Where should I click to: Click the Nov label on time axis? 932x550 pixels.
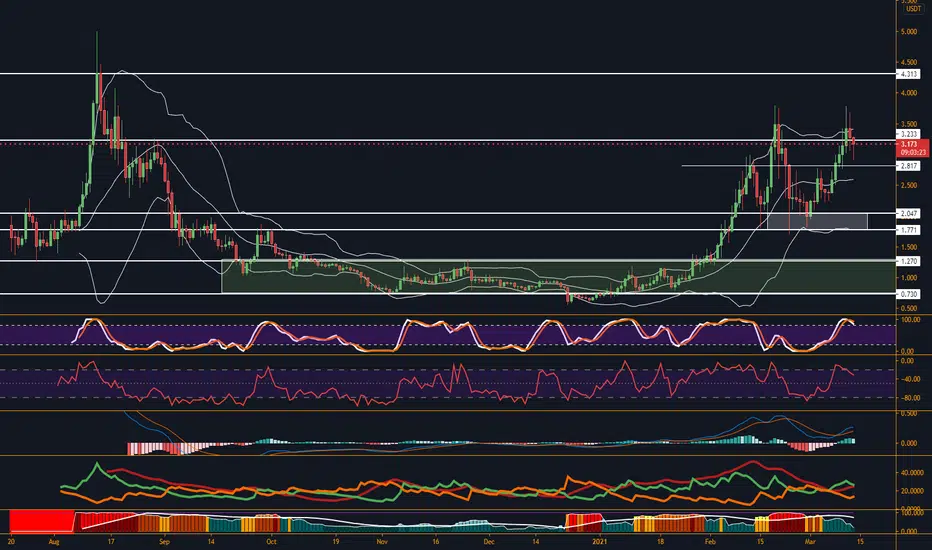coord(382,542)
